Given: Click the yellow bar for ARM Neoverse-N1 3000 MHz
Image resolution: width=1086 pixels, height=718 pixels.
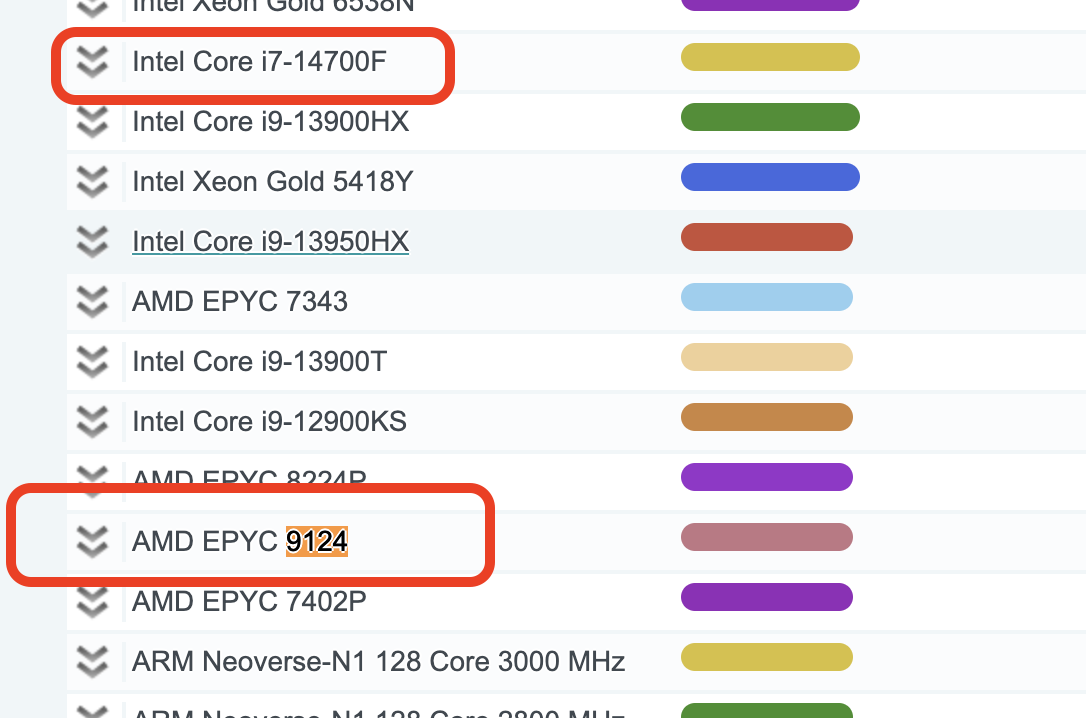Looking at the screenshot, I should 767,657.
